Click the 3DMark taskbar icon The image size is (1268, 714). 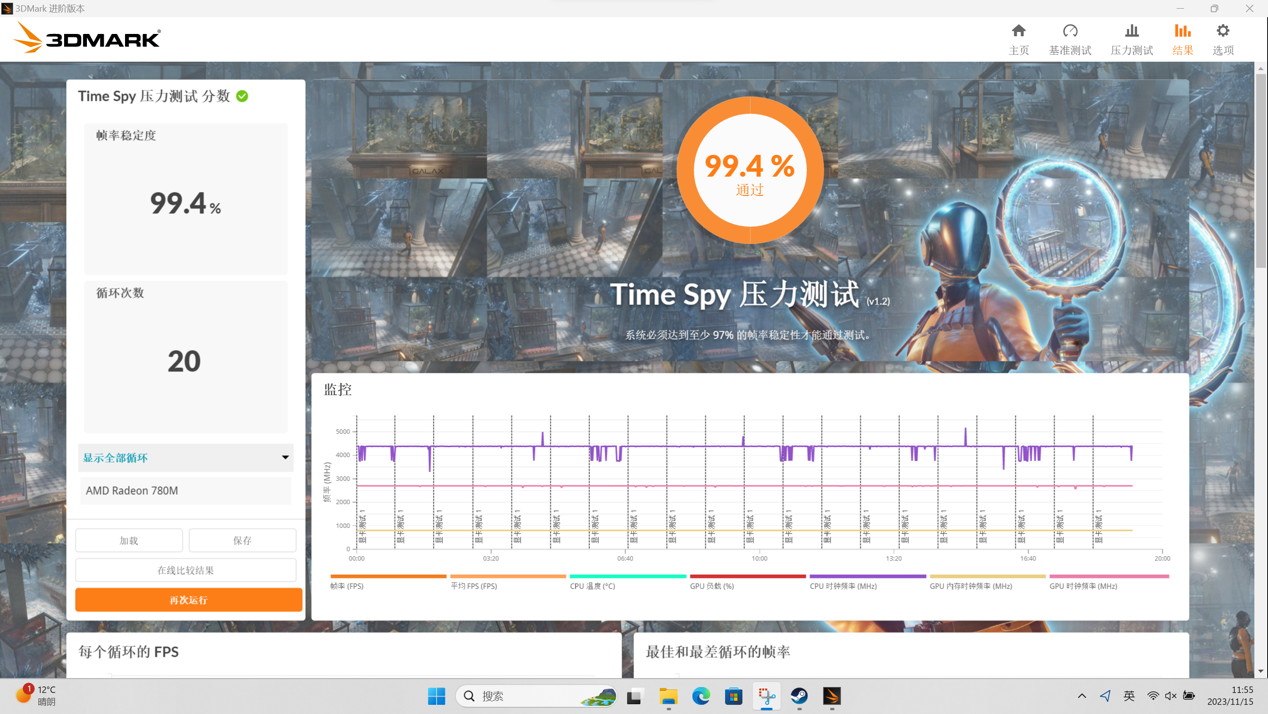[x=832, y=696]
